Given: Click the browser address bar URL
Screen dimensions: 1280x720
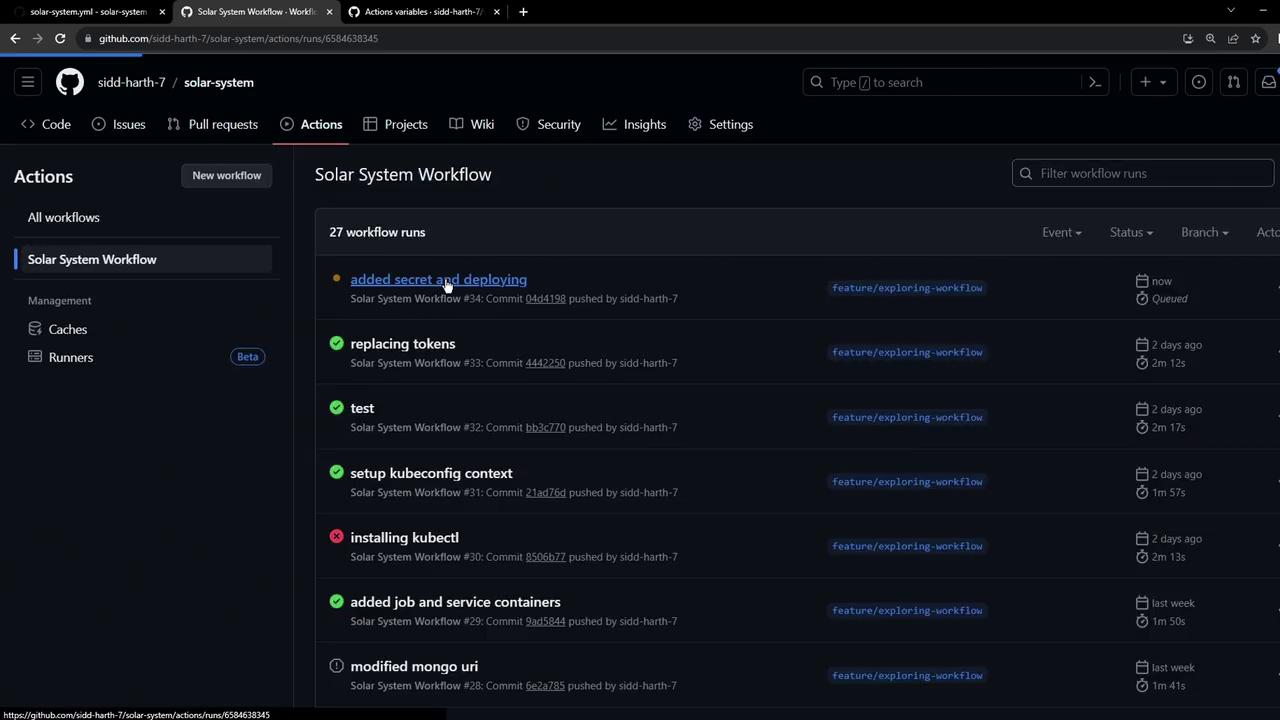Looking at the screenshot, I should point(238,38).
